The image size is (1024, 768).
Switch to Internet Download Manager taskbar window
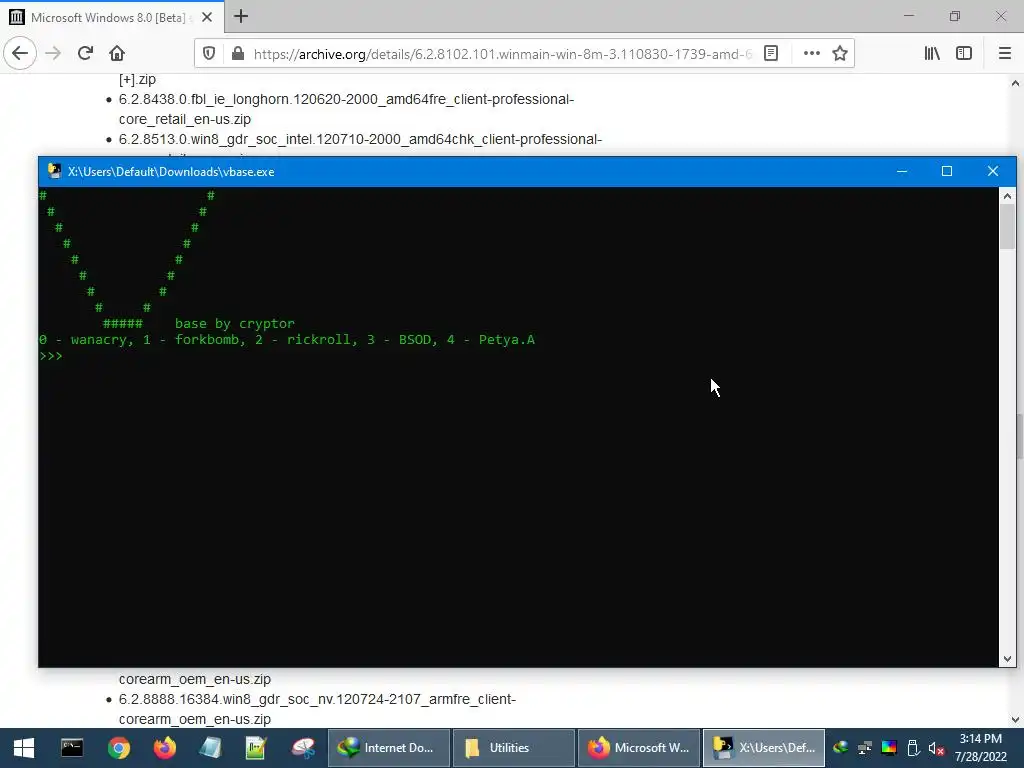(x=389, y=748)
